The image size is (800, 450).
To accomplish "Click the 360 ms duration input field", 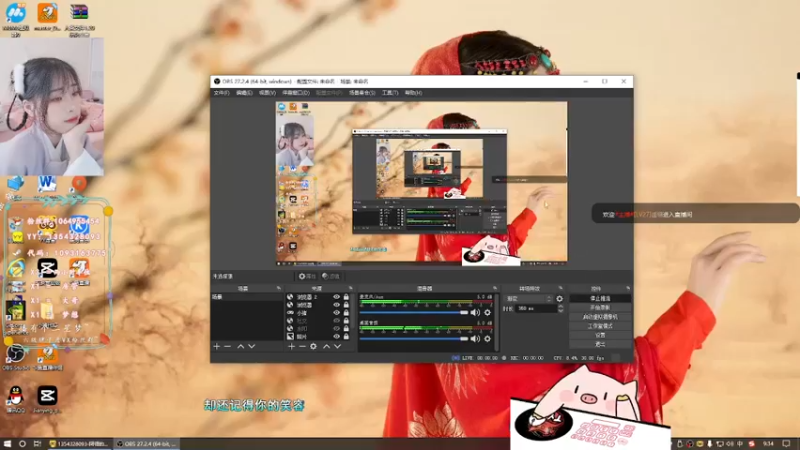I will coord(536,309).
